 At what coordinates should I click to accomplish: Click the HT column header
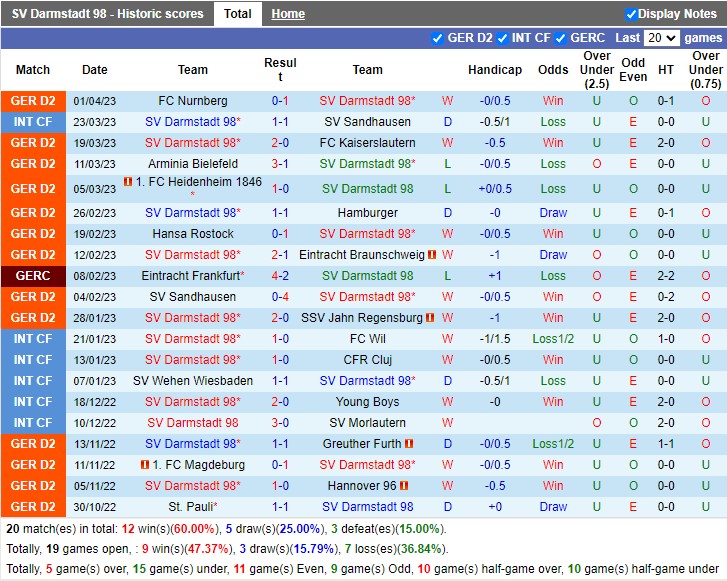tap(665, 70)
